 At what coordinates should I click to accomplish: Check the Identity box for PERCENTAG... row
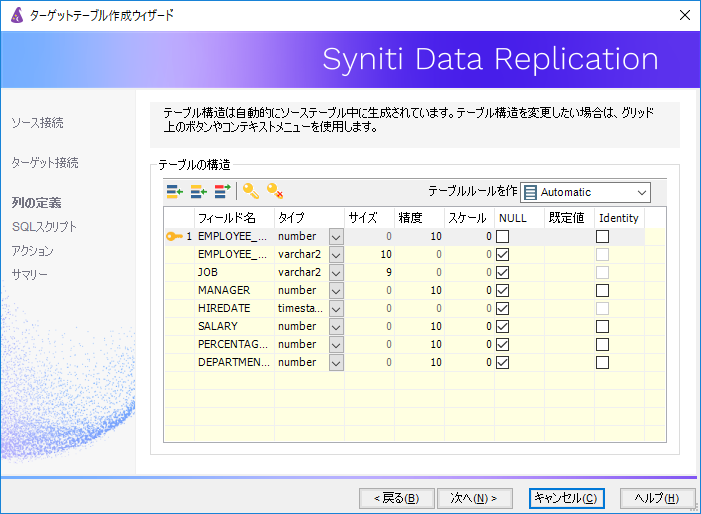pos(602,344)
